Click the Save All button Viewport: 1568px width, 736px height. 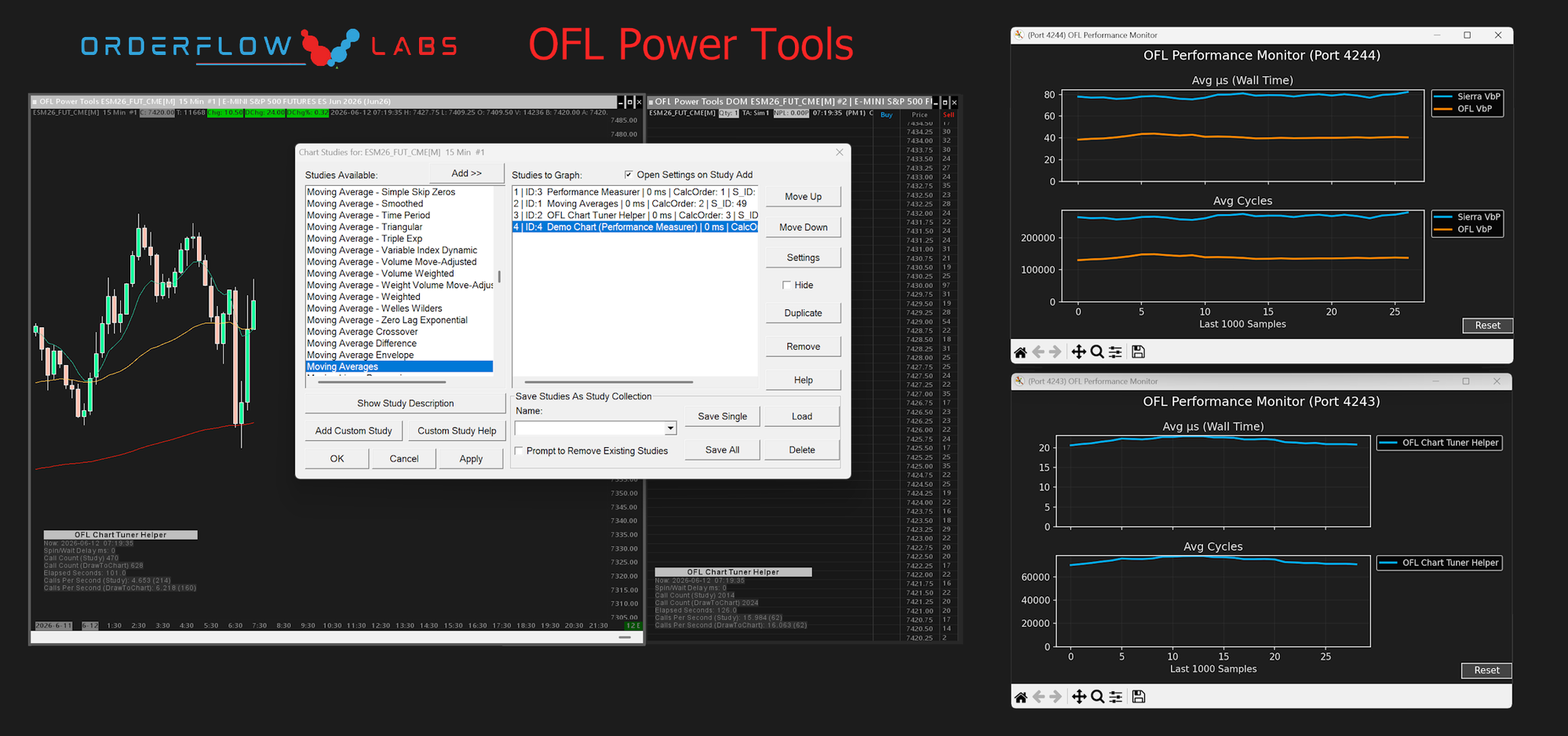coord(722,450)
